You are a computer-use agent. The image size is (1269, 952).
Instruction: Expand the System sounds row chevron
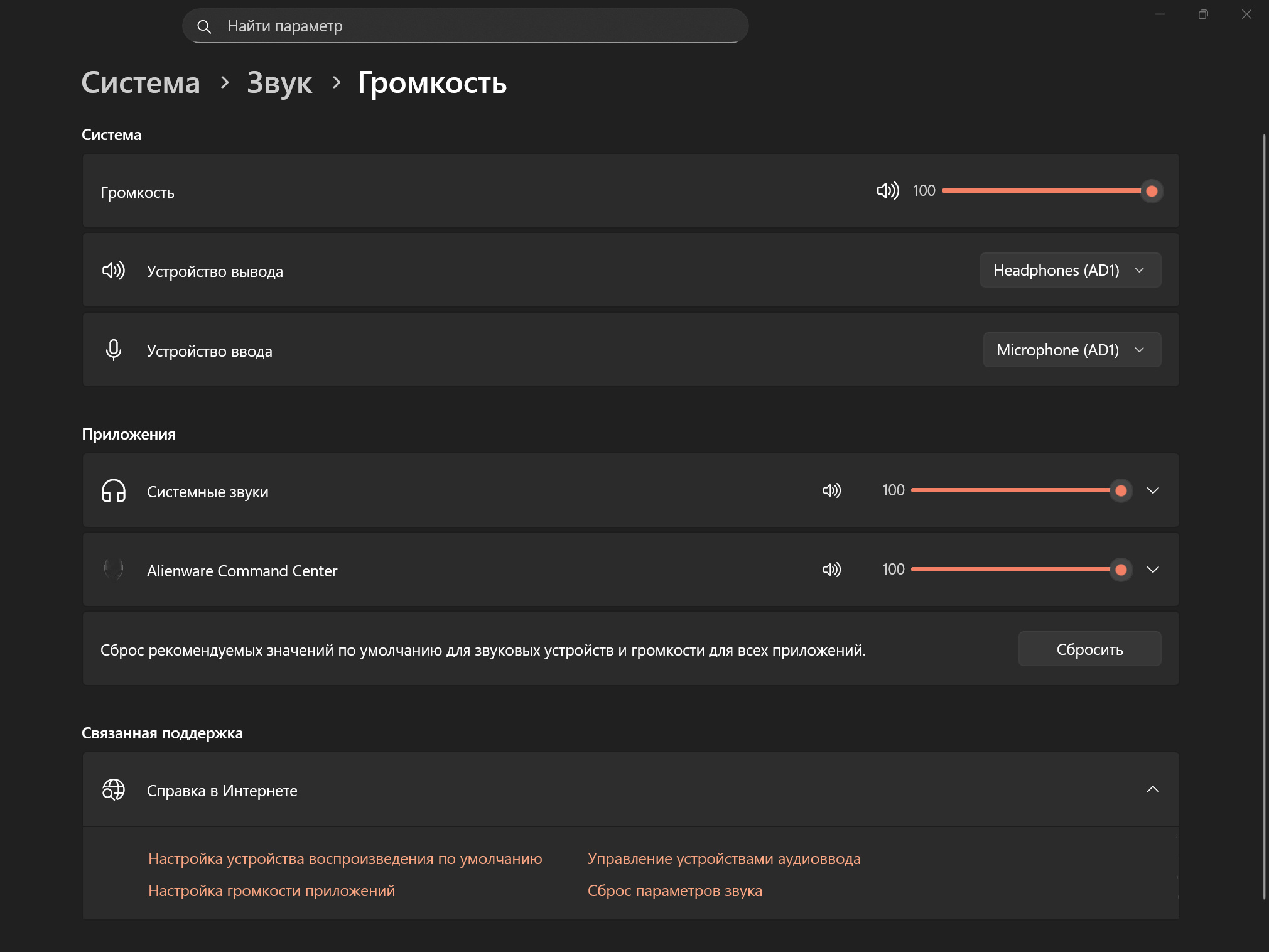point(1153,490)
